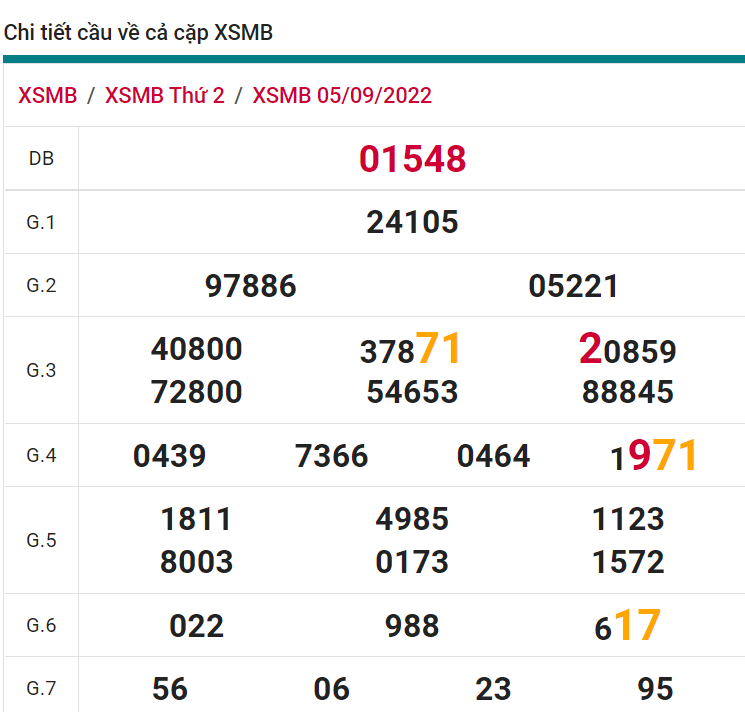Open the XSMB breadcrumb link

click(47, 96)
